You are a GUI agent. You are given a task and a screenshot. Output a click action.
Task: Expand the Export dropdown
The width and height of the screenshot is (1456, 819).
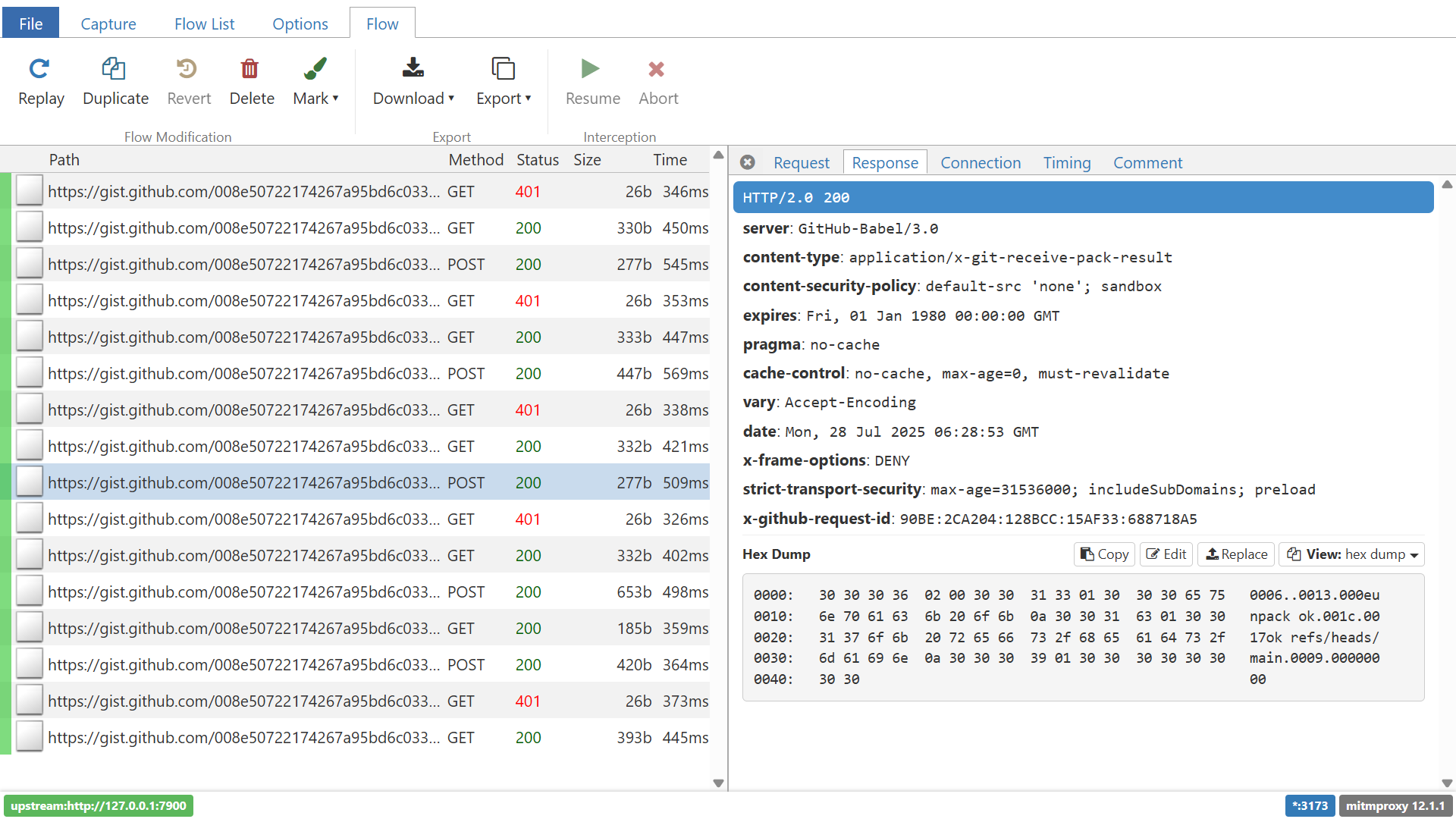(x=528, y=99)
